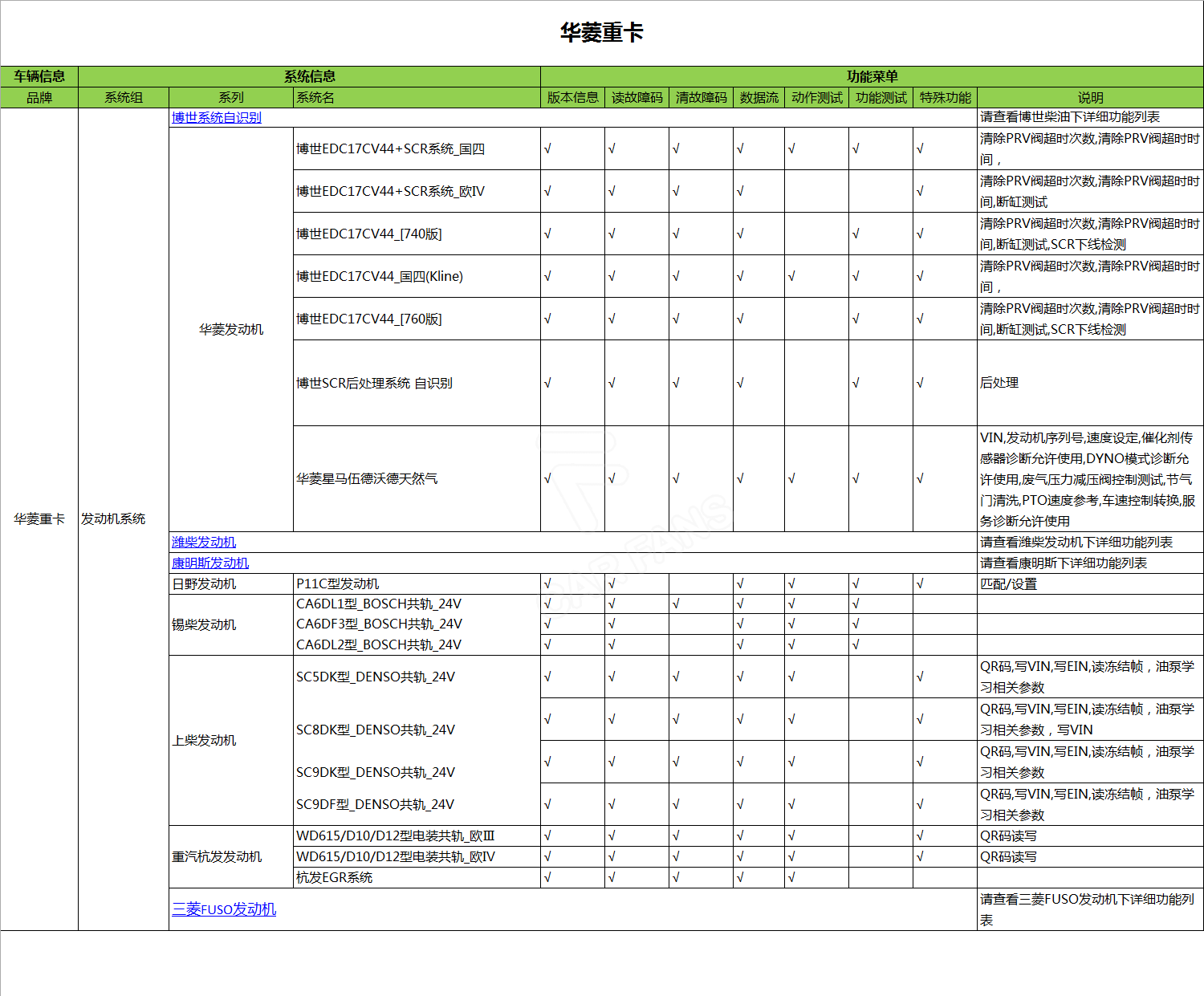Select cell SC8DK型_DENSO共轨_24V
The width and height of the screenshot is (1204, 996).
pos(417,730)
